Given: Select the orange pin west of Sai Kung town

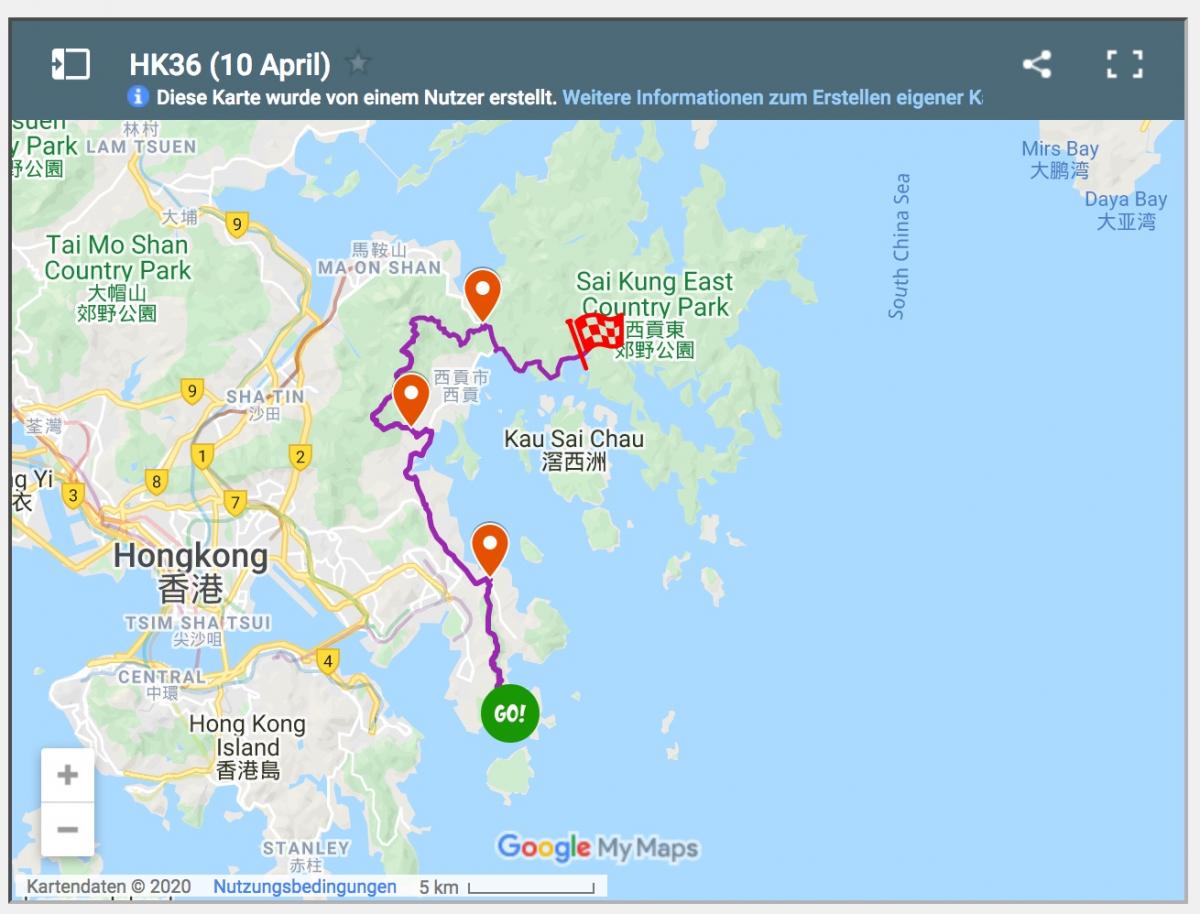Looking at the screenshot, I should click(411, 400).
